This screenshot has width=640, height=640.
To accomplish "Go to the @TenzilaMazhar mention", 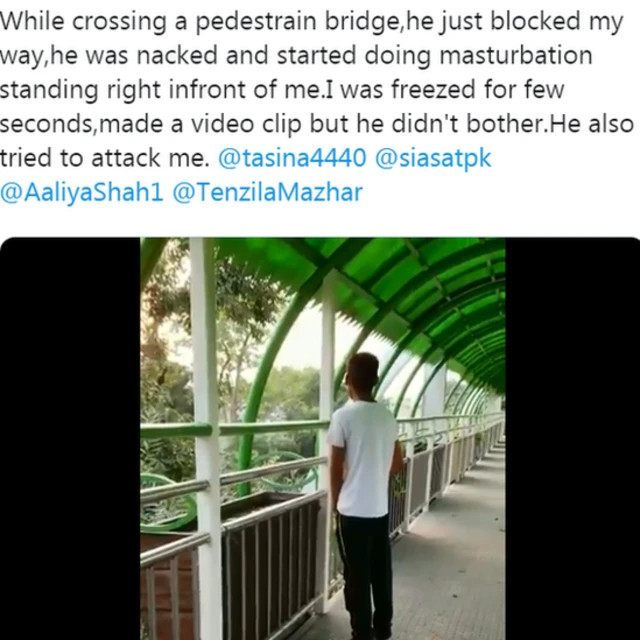I will point(267,193).
